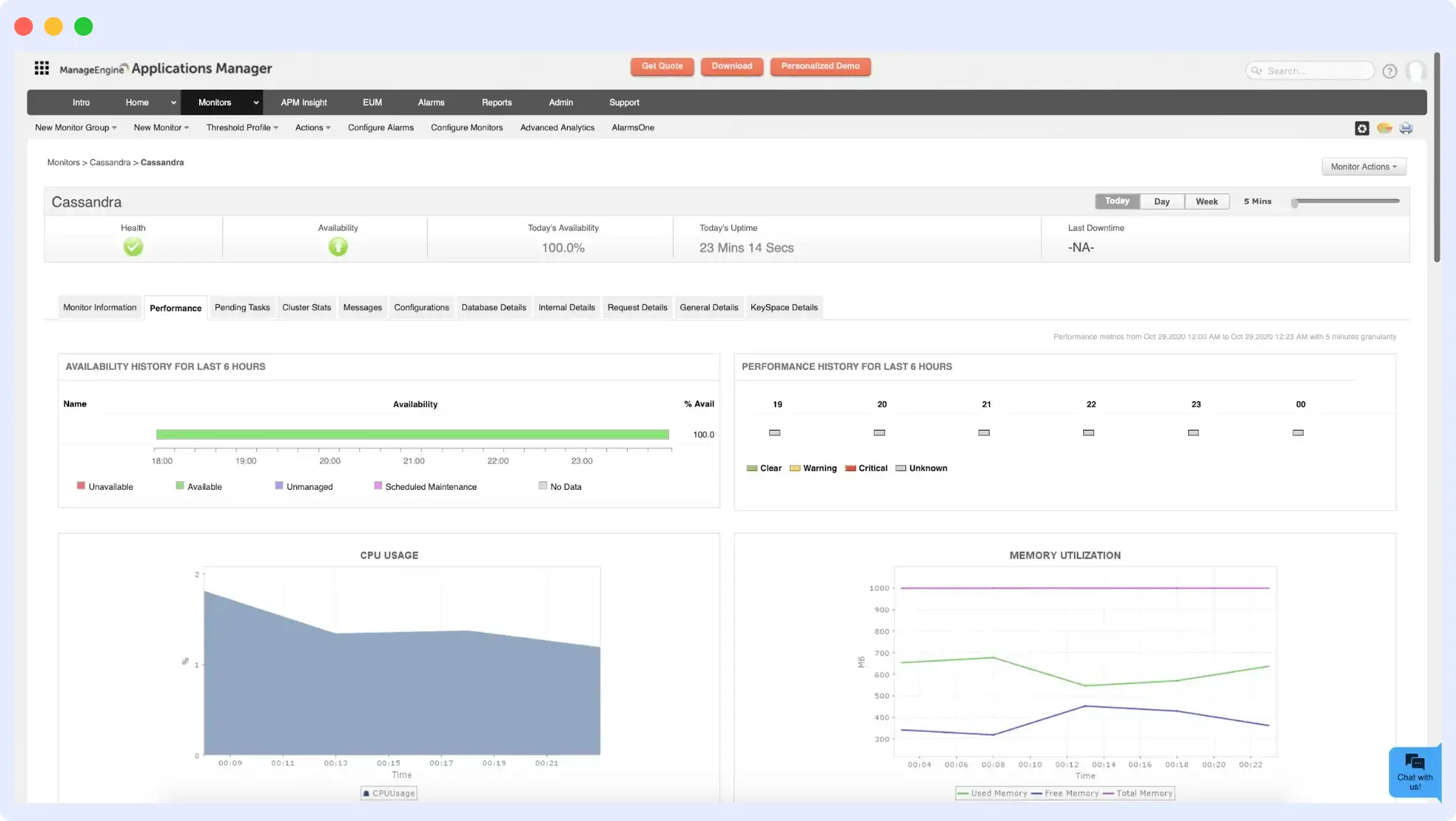Click the green Health status icon for Cassandra
Image resolution: width=1456 pixels, height=821 pixels.
[x=133, y=246]
